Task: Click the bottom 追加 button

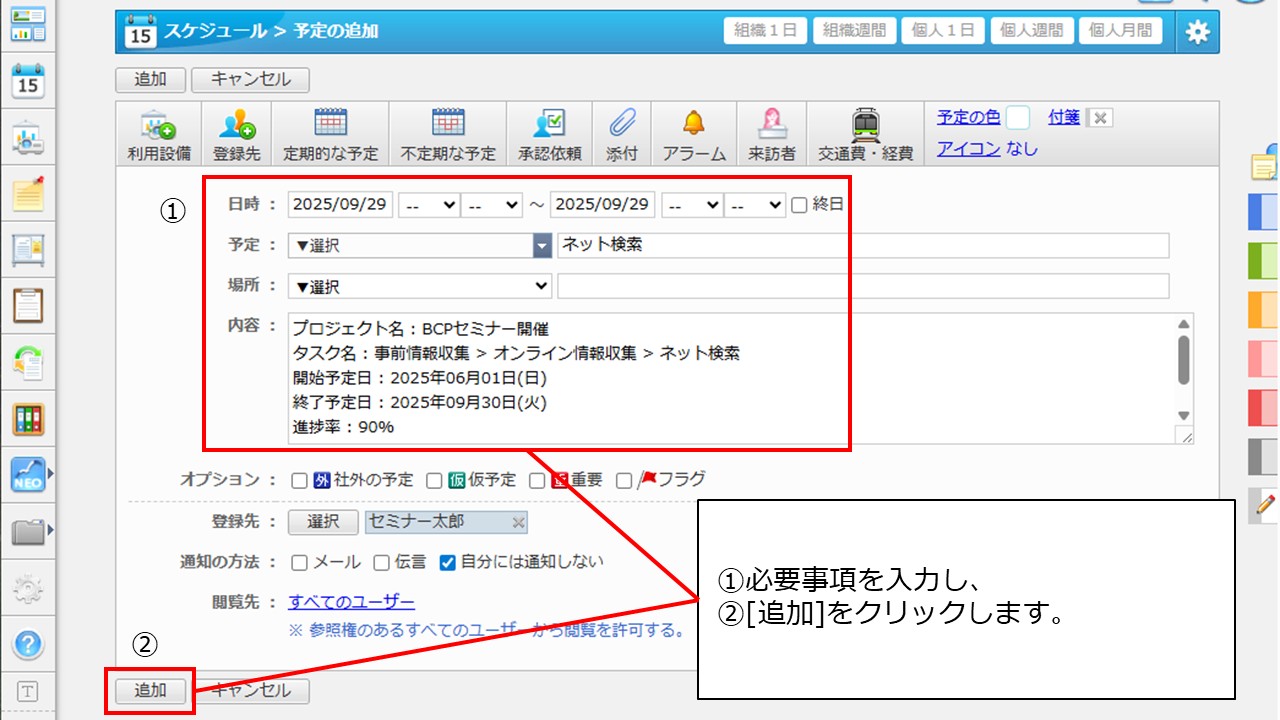Action: pos(150,690)
